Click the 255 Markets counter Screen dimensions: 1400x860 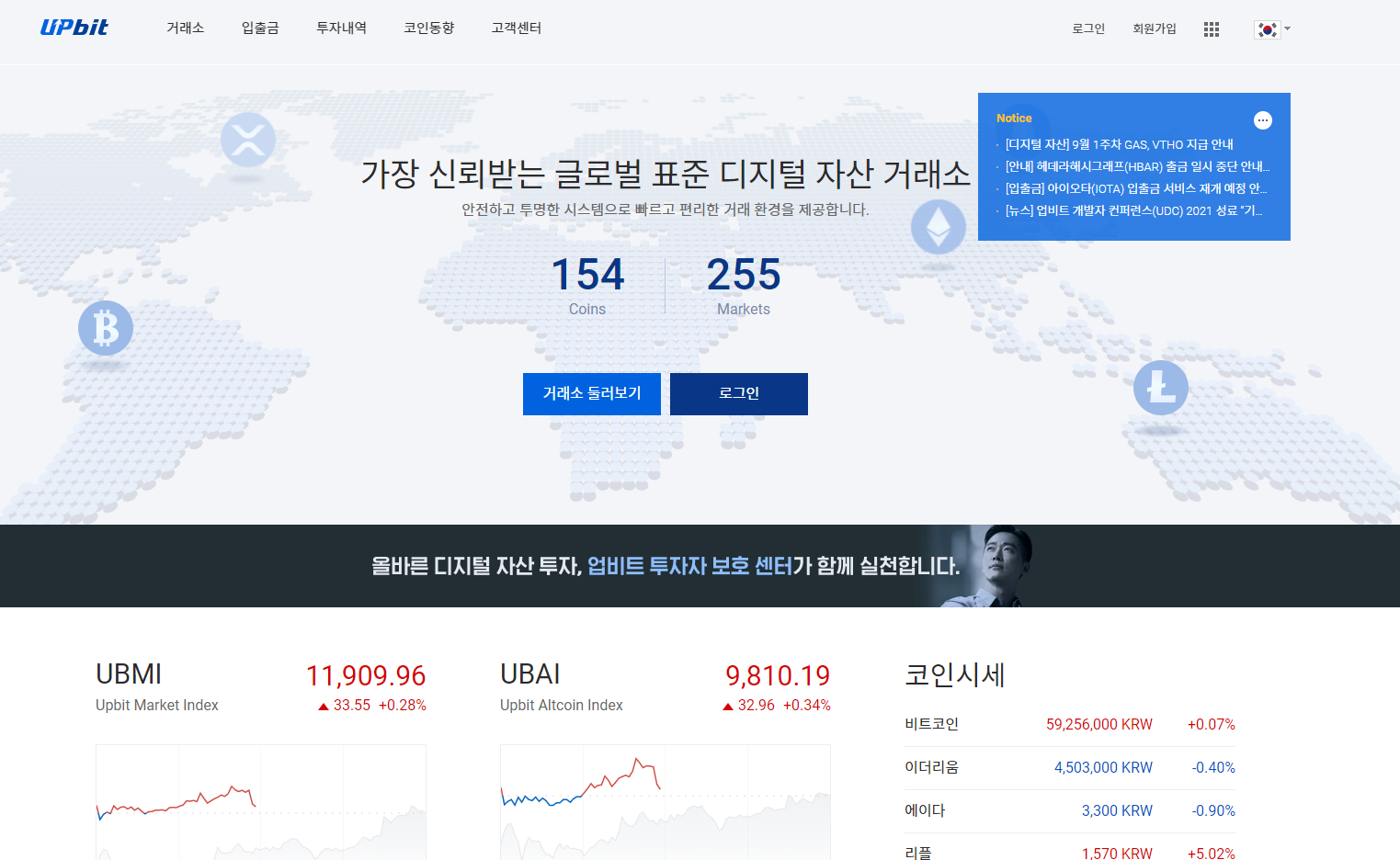click(744, 286)
